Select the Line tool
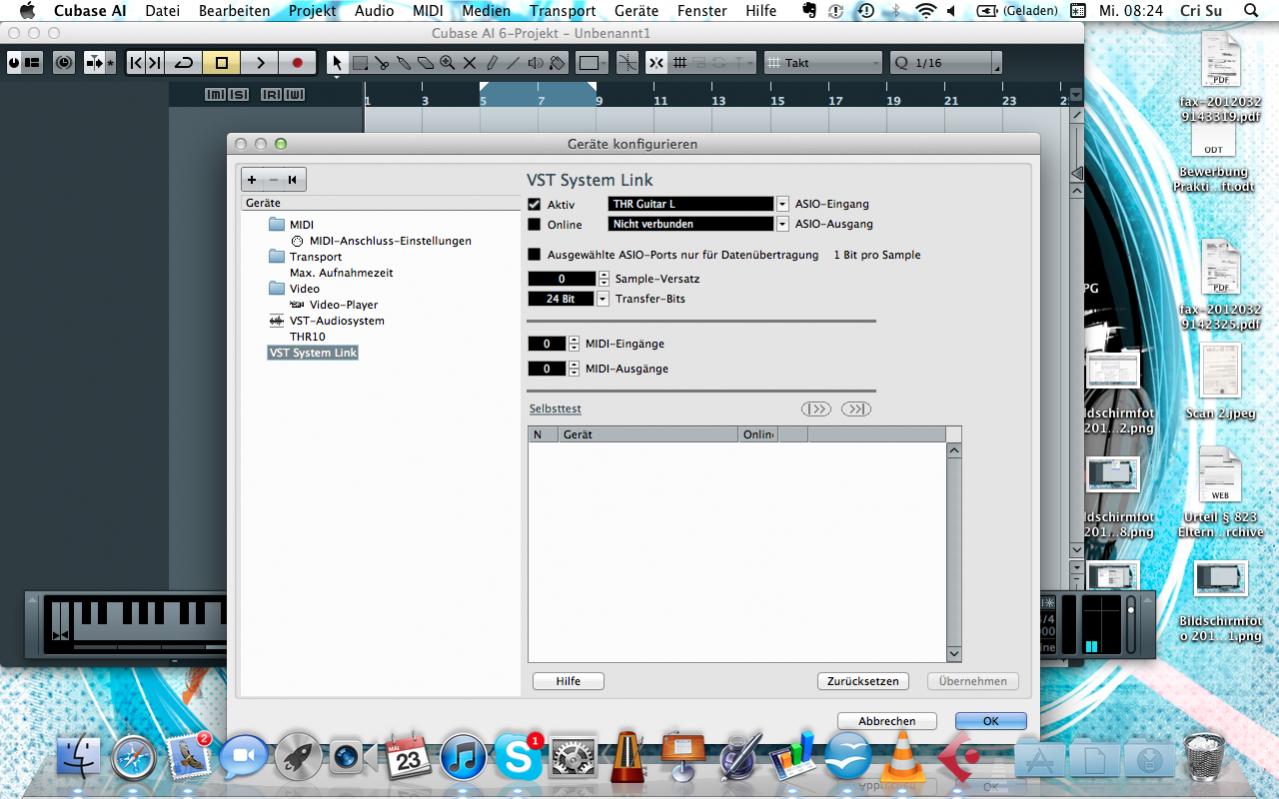 tap(513, 63)
